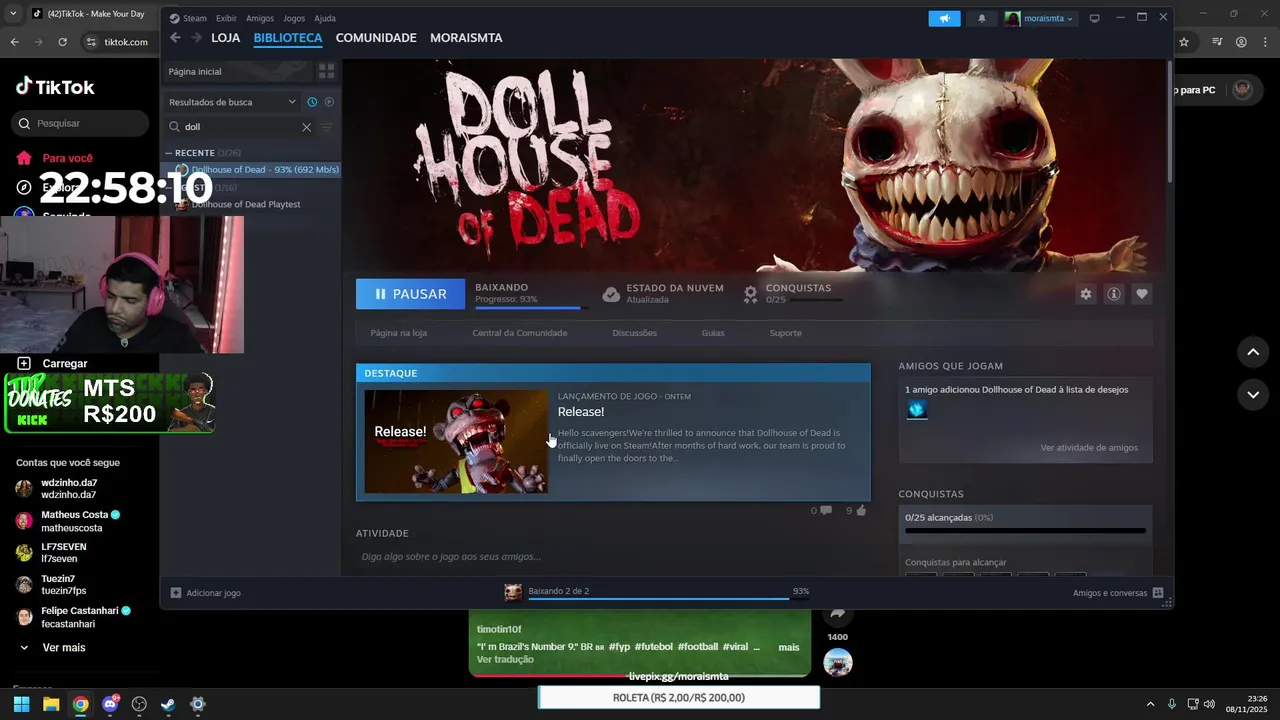Screen dimensions: 1280x720
Task: Clear the 'doll' library search
Action: click(x=306, y=127)
